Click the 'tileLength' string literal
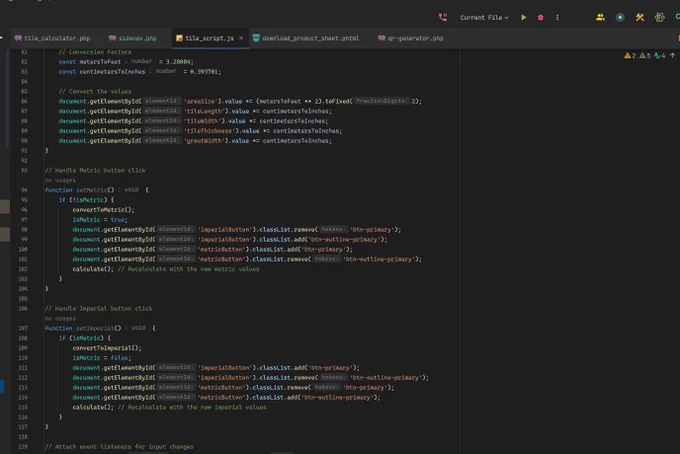The image size is (680, 454). 204,111
